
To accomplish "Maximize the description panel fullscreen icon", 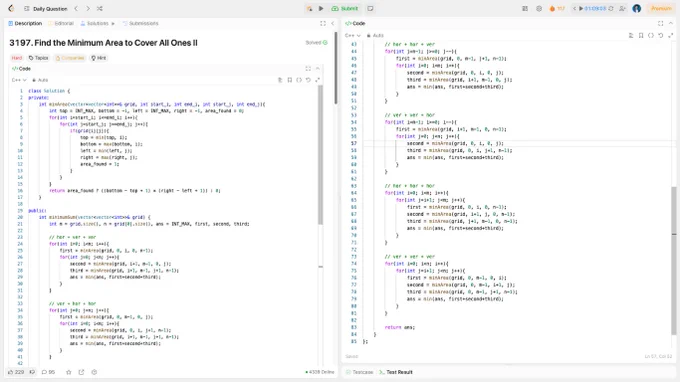I will click(323, 23).
